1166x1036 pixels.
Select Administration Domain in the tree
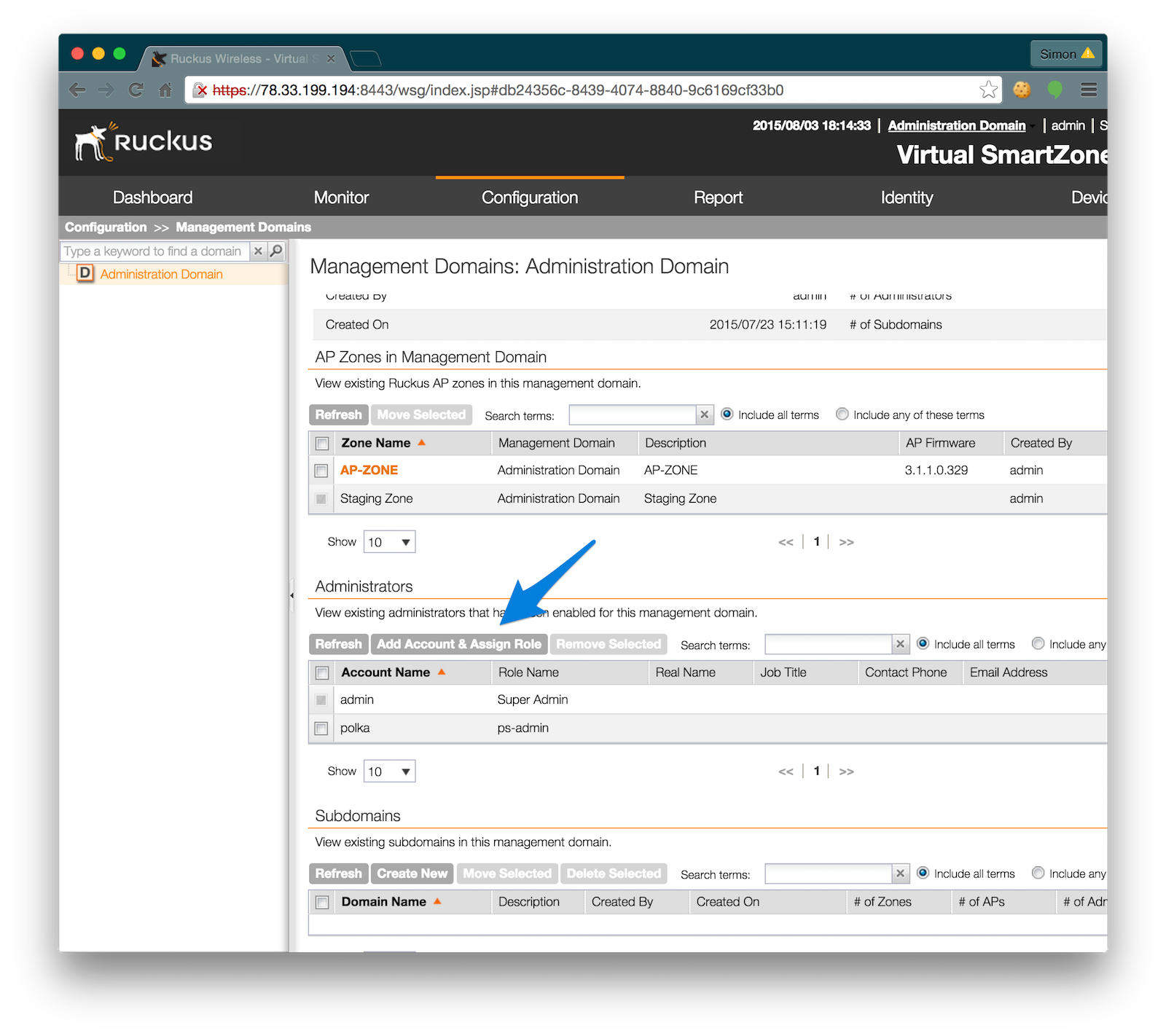click(x=161, y=274)
